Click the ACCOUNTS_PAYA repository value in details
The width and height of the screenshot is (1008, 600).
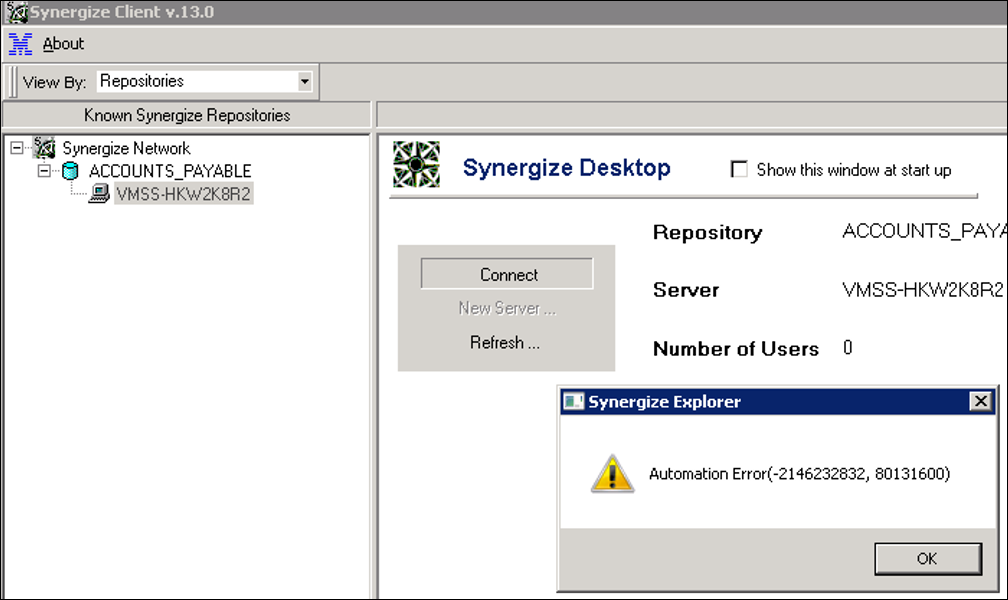click(x=924, y=231)
